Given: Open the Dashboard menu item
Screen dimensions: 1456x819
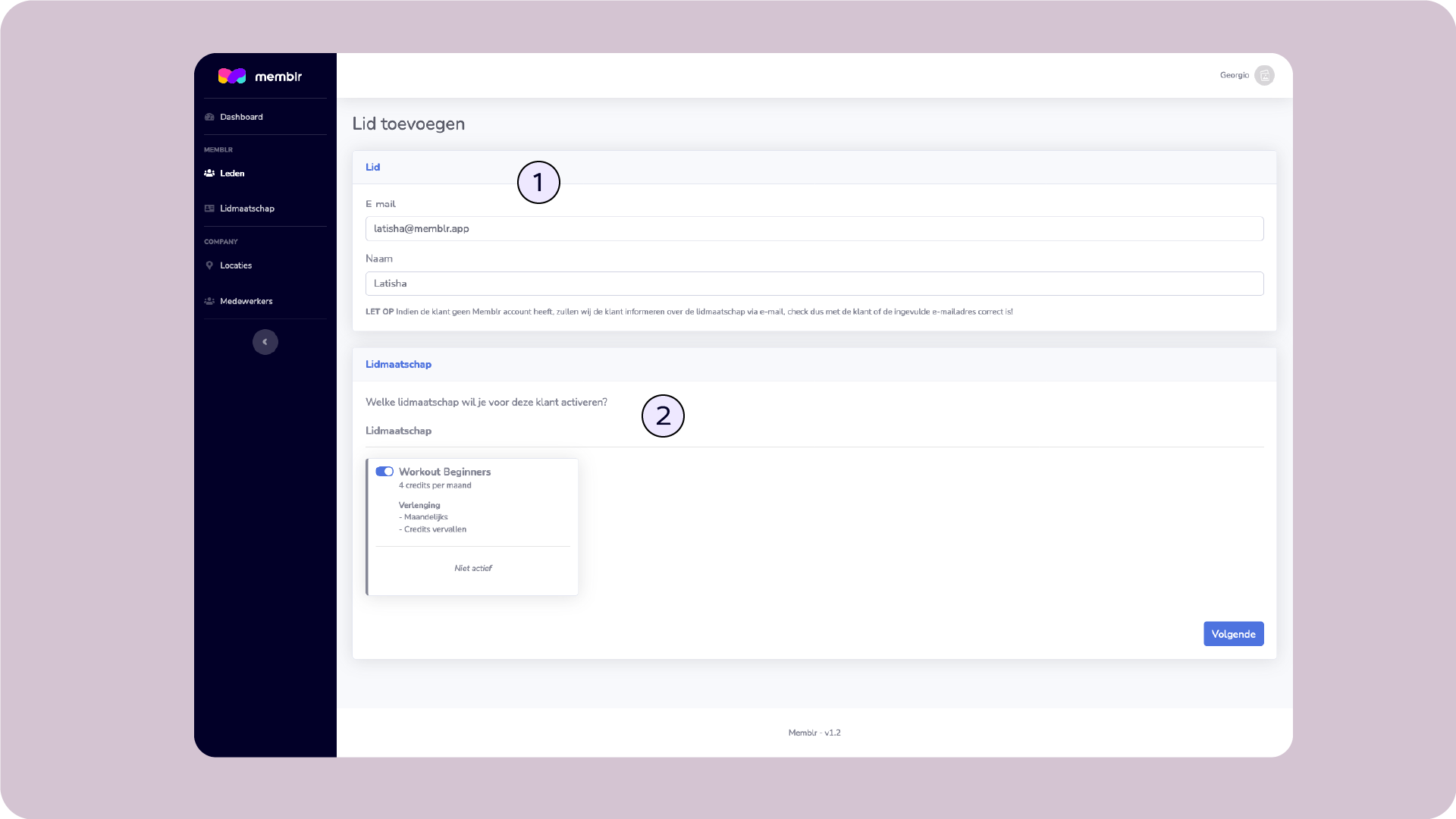Looking at the screenshot, I should (x=241, y=117).
